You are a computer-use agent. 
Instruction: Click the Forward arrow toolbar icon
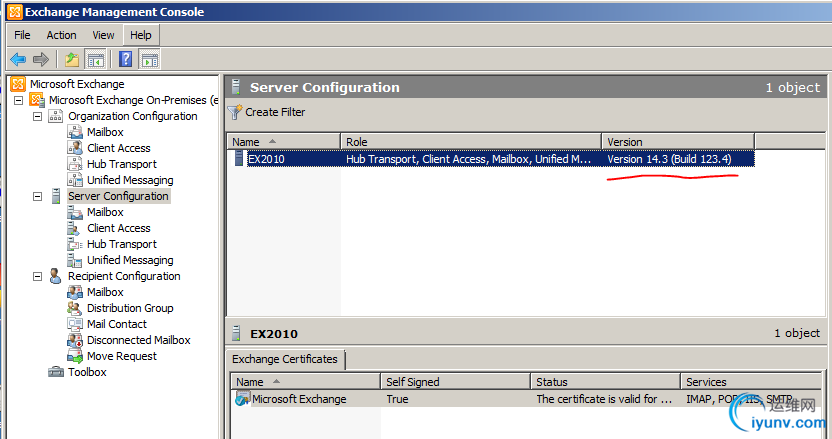pos(41,59)
